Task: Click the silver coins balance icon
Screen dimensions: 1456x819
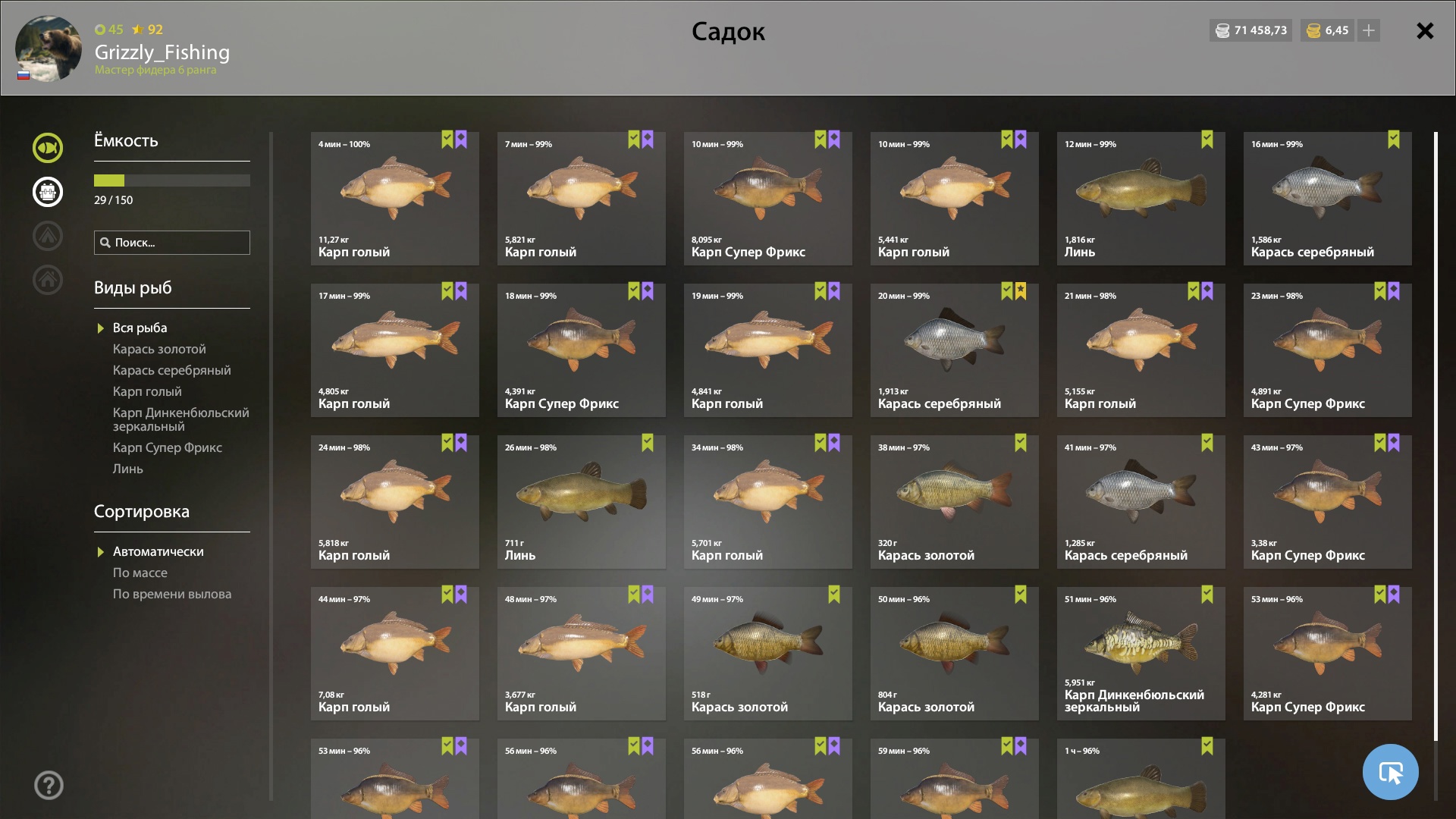Action: pyautogui.click(x=1222, y=30)
